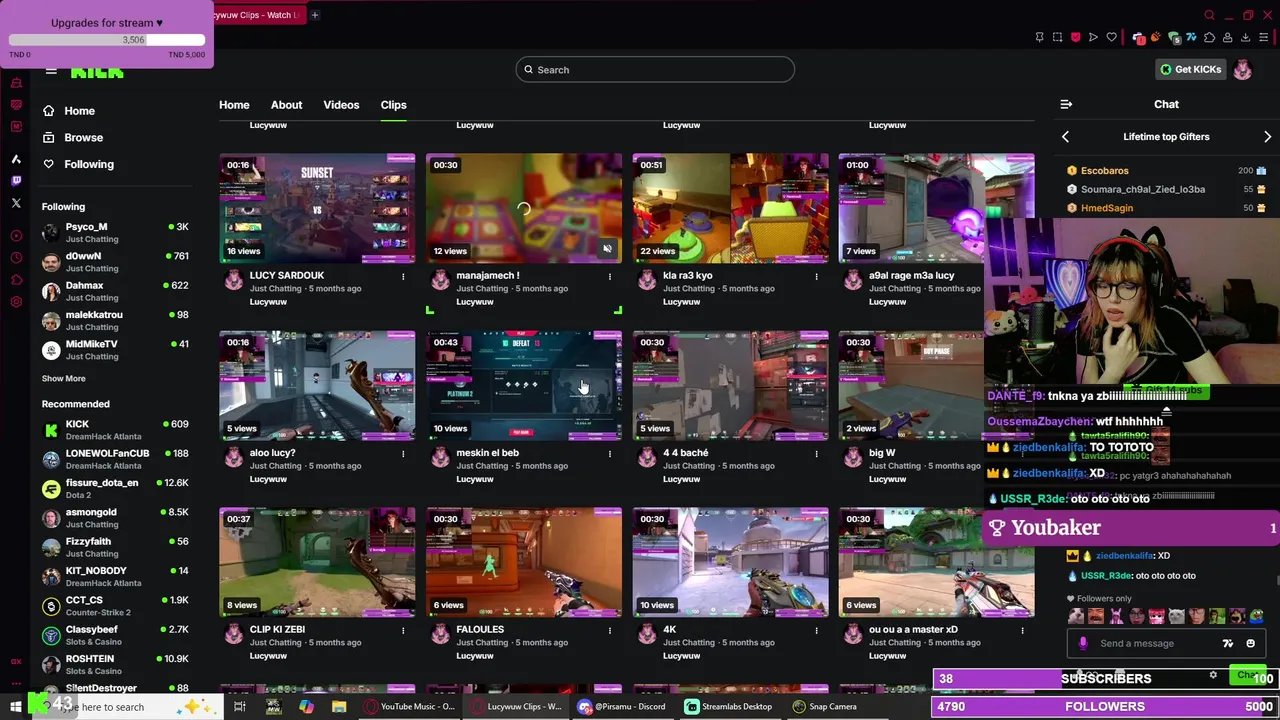Show previous gifters leaderboard
The image size is (1280, 720).
1065,136
